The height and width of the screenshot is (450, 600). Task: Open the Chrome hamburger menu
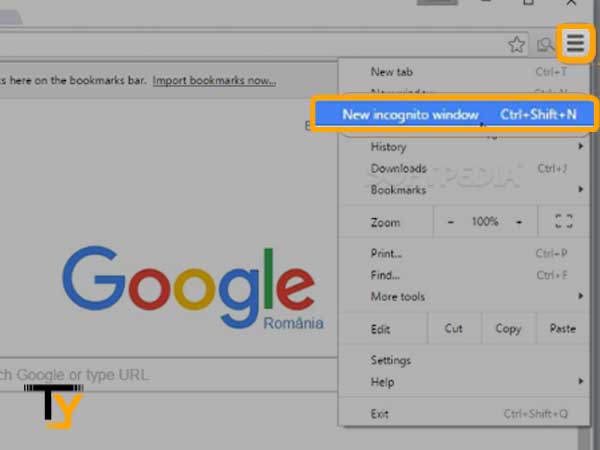click(575, 43)
